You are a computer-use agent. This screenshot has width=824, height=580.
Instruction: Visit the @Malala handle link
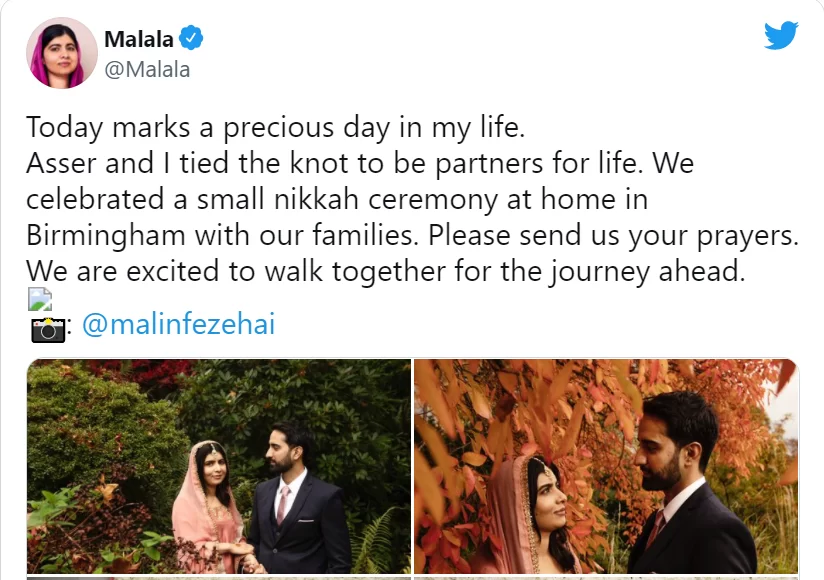[147, 70]
